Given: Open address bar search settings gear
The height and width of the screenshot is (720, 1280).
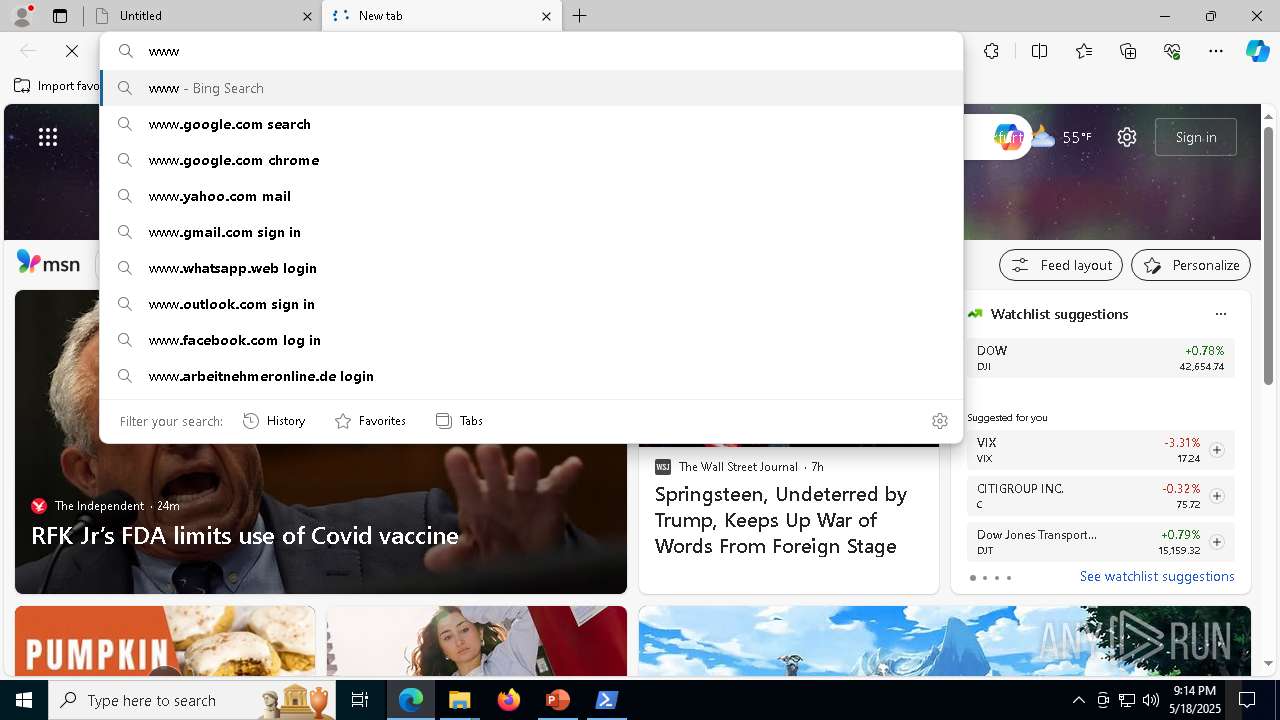Looking at the screenshot, I should 939,421.
